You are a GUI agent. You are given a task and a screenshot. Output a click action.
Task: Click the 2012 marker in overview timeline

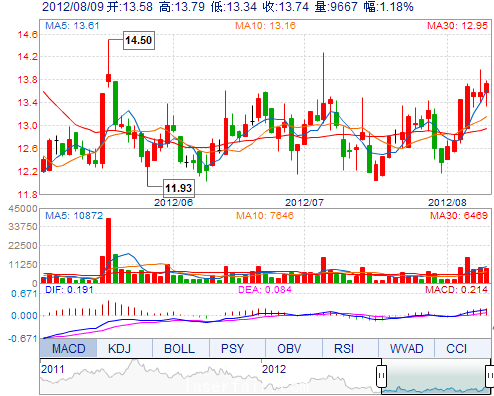[274, 369]
